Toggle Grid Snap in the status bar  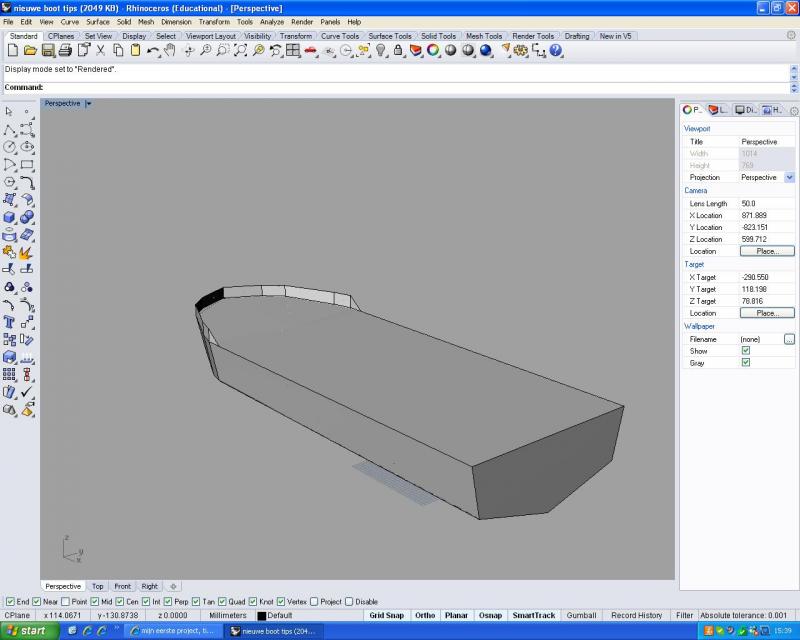coord(386,616)
